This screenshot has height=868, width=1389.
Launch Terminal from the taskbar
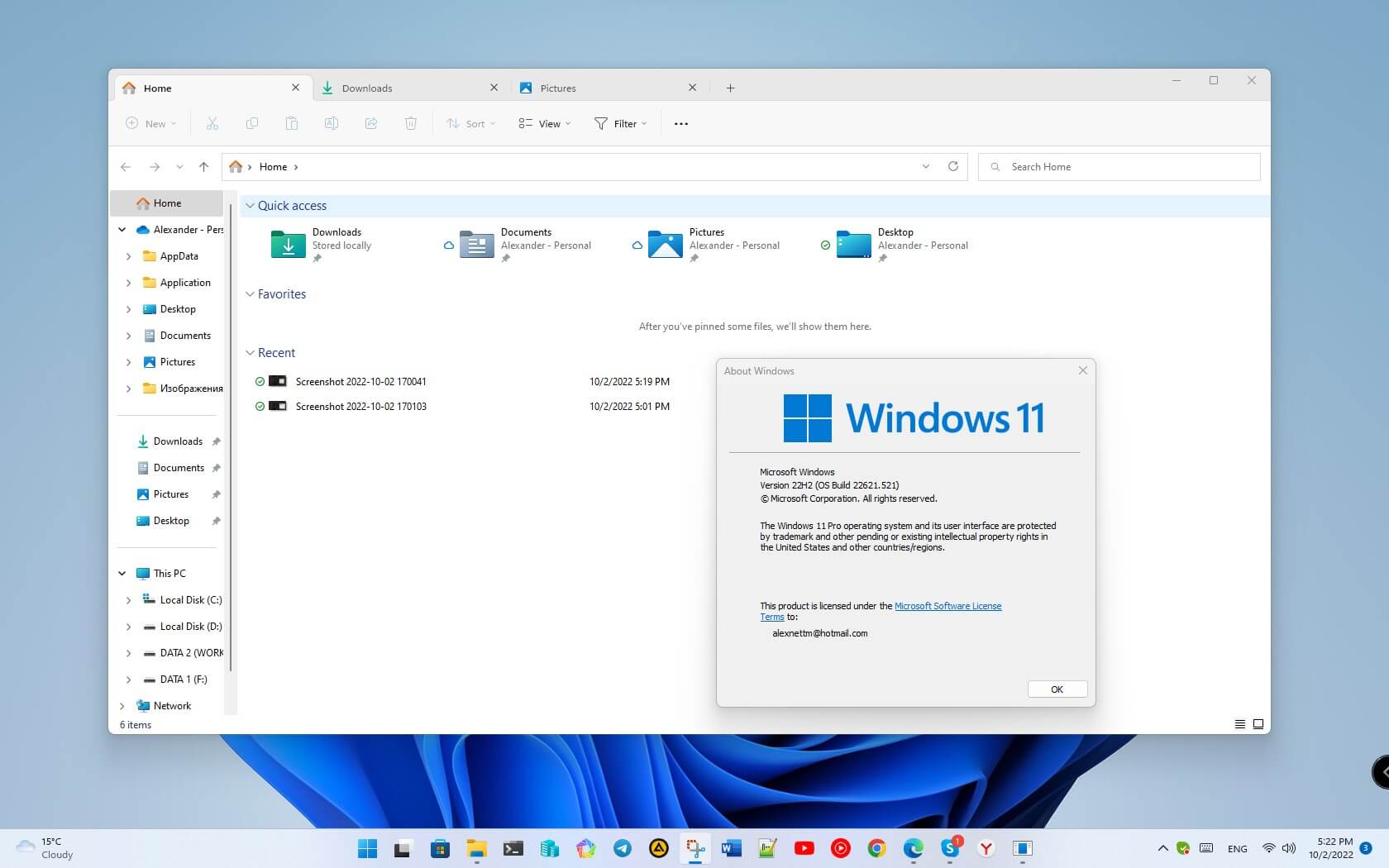coord(513,848)
